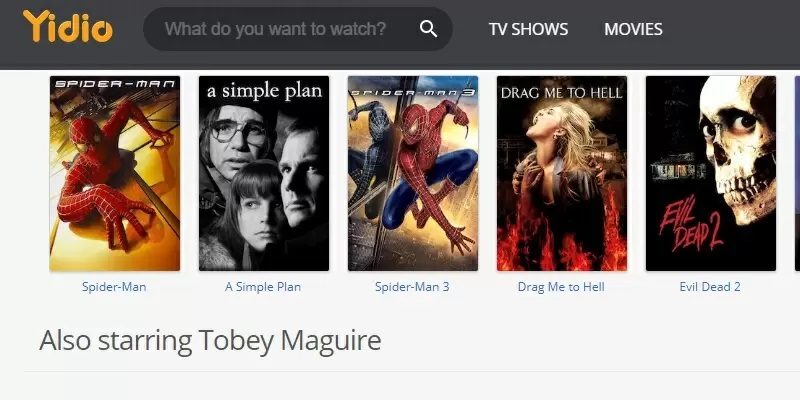Viewport: 800px width, 400px height.
Task: Click the Yidio logo
Action: (x=68, y=26)
